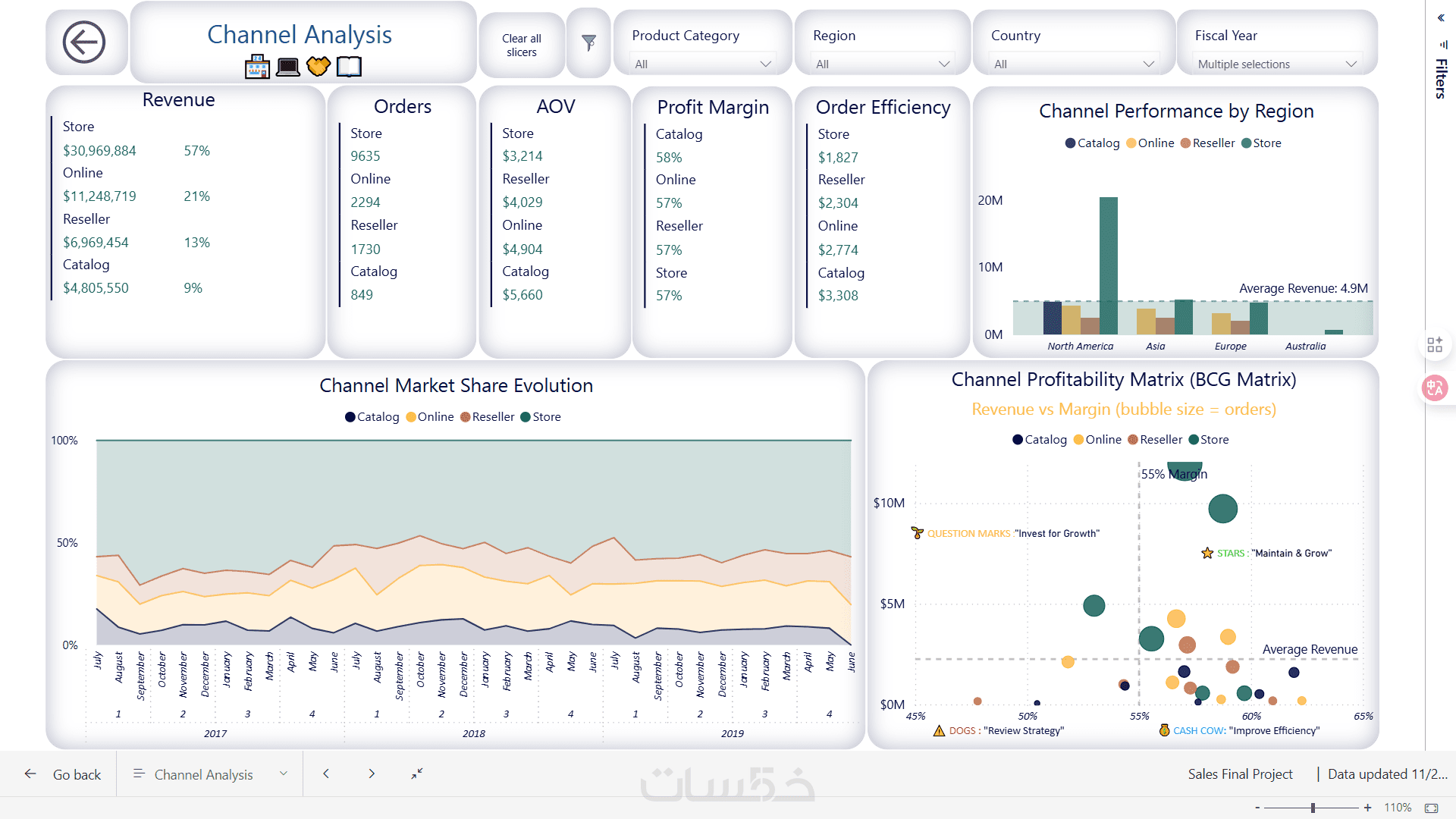
Task: Go to next report page arrow
Action: coord(372,773)
